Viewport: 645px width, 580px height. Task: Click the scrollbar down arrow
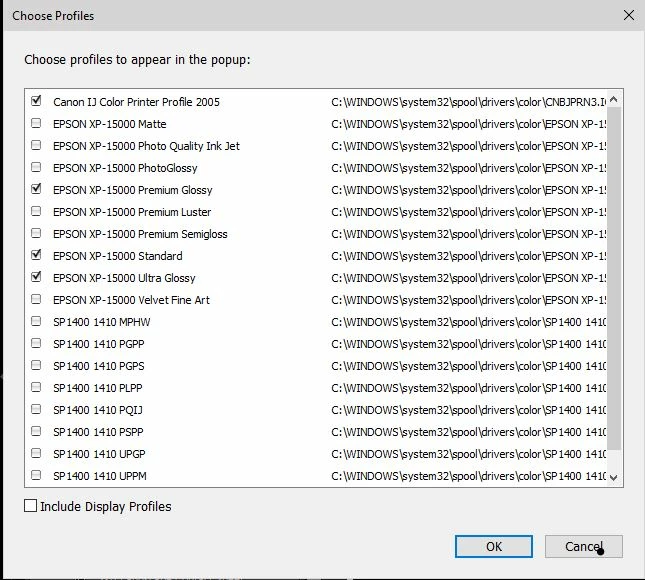[x=614, y=478]
